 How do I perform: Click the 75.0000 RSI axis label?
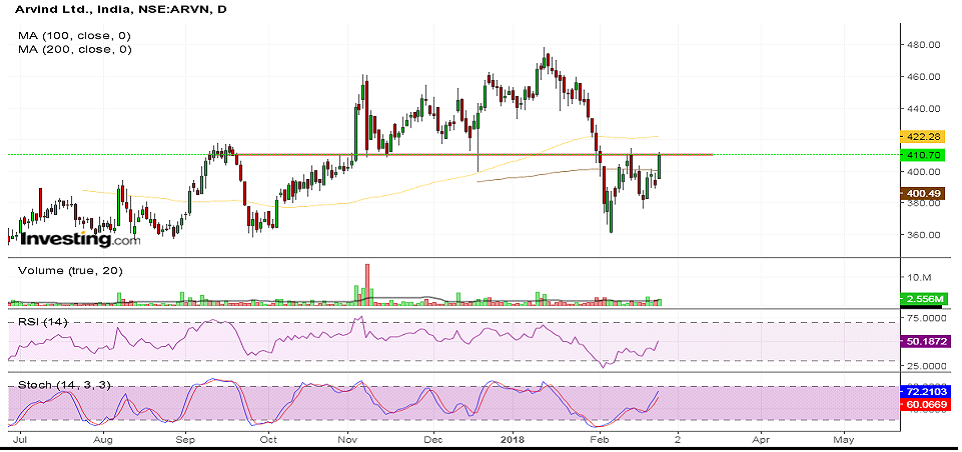[x=925, y=318]
